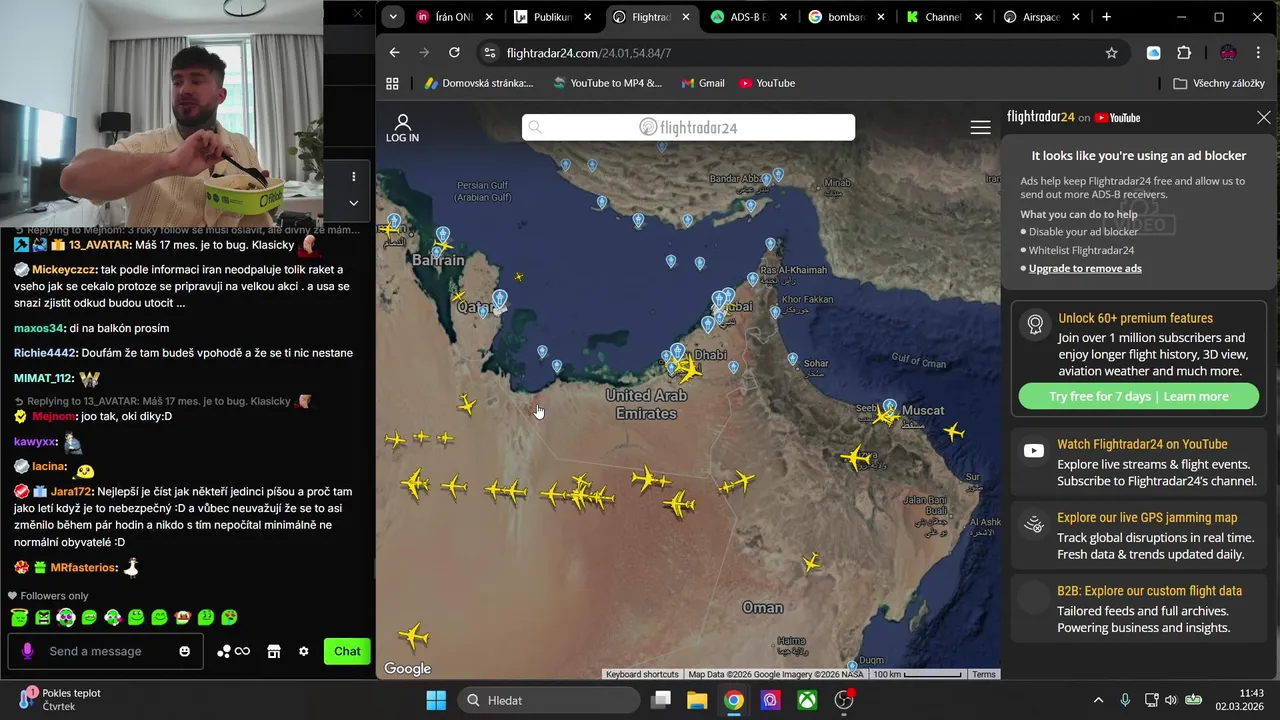Viewport: 1280px width, 720px height.
Task: Click the aircraft in southwest map corner
Action: coord(413,636)
